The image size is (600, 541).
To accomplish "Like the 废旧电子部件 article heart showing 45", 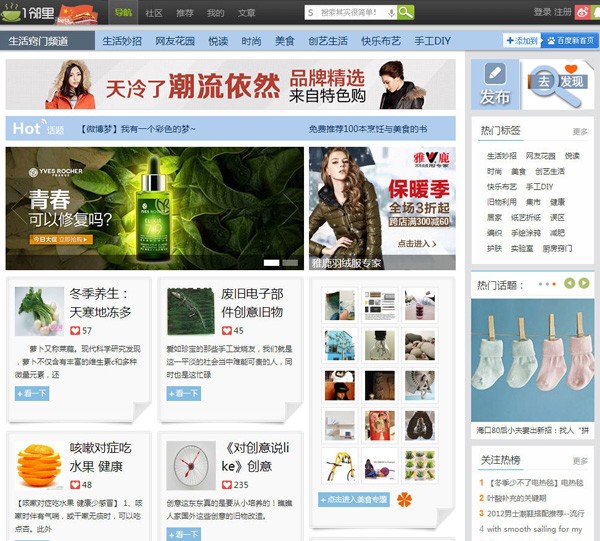I will point(227,330).
